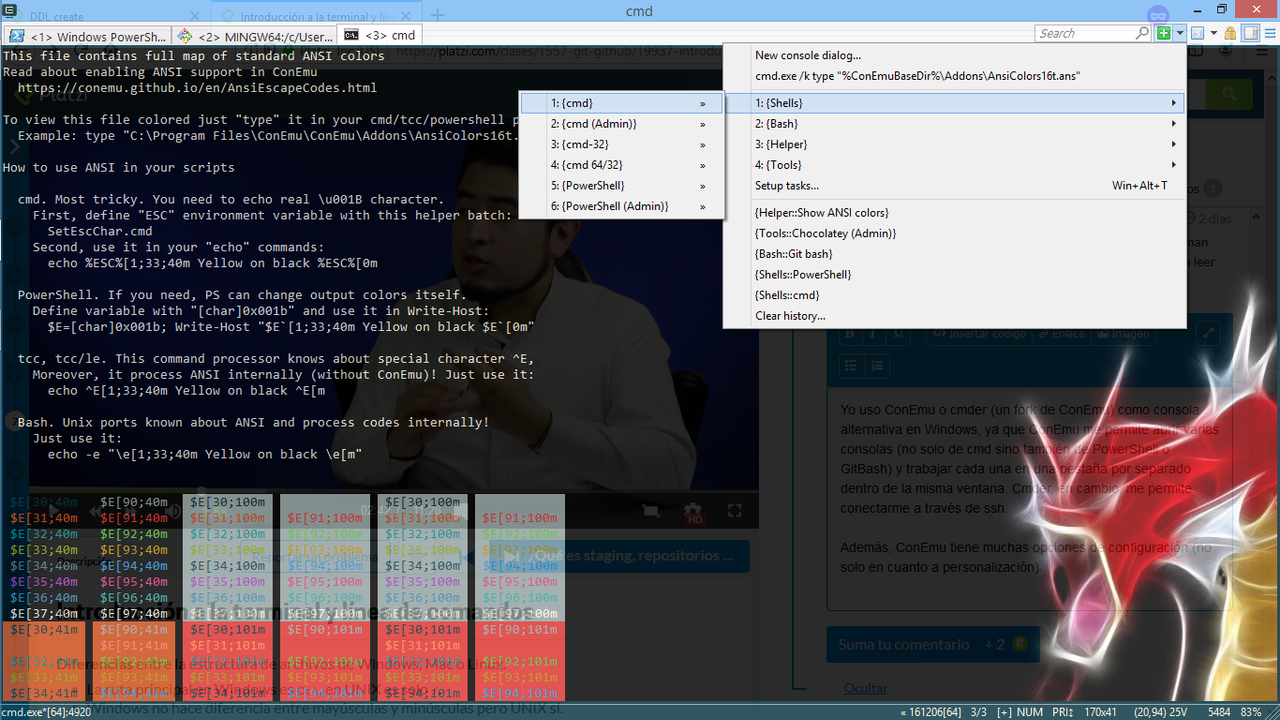1280x720 pixels.
Task: Click the [+] new console status bar item
Action: (1004, 712)
